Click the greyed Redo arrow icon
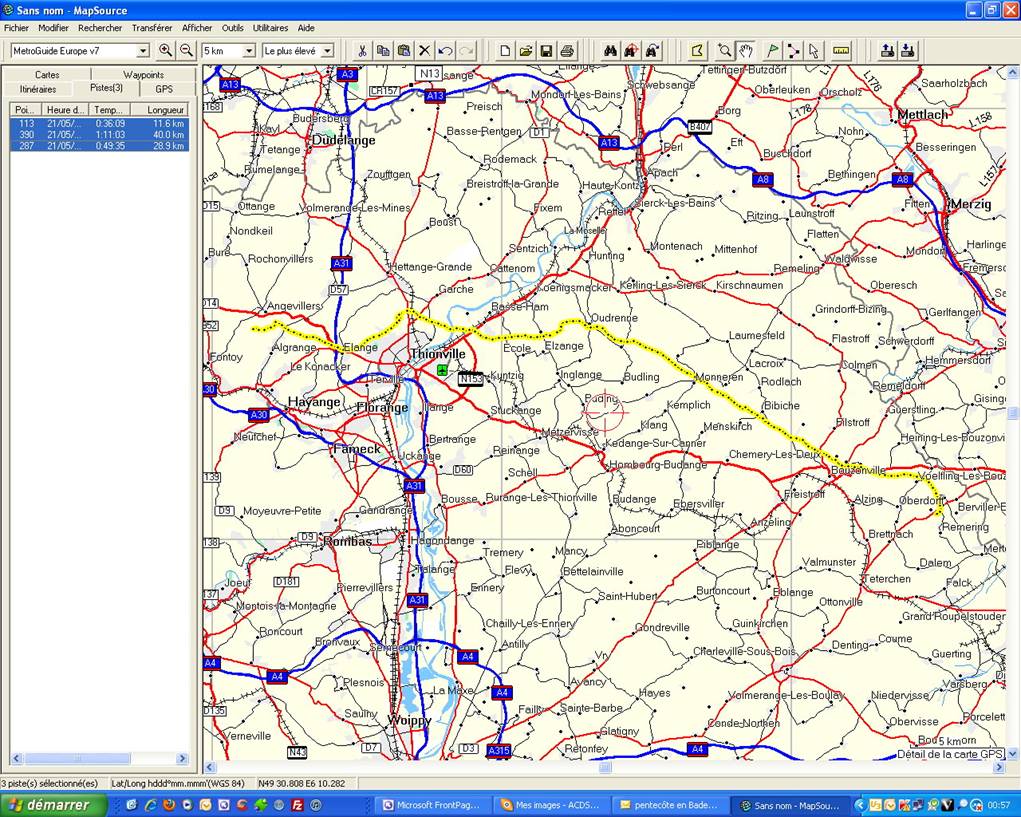 [466, 50]
